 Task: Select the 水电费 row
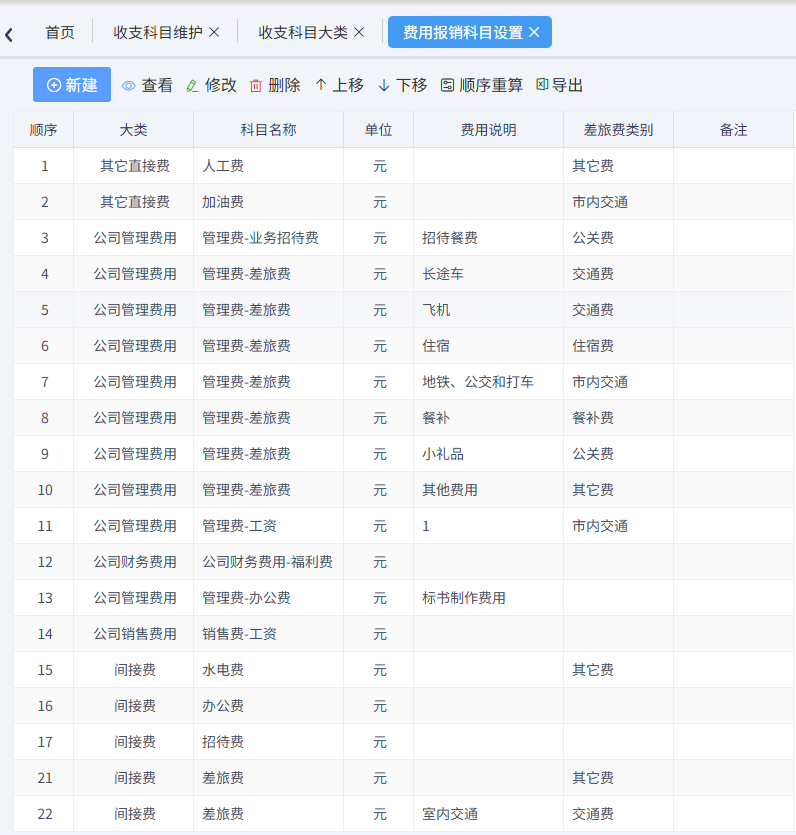point(404,670)
